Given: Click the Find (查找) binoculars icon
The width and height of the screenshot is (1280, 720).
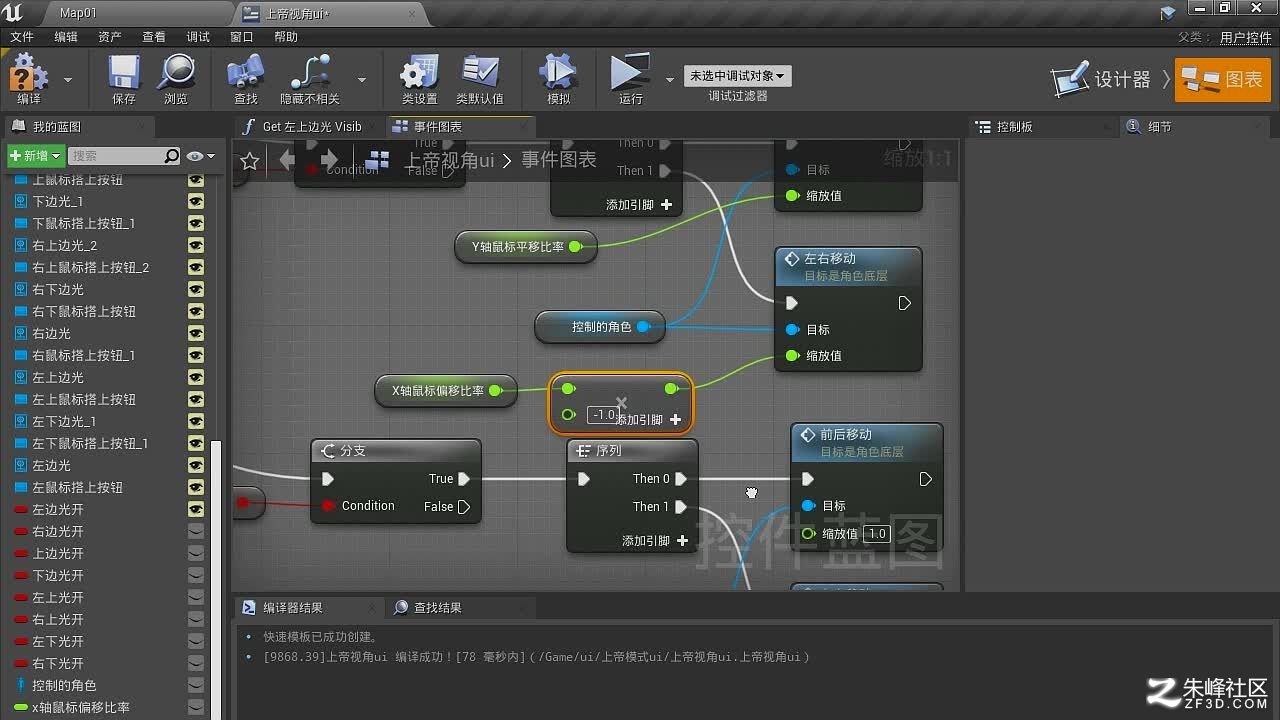Looking at the screenshot, I should coord(246,73).
